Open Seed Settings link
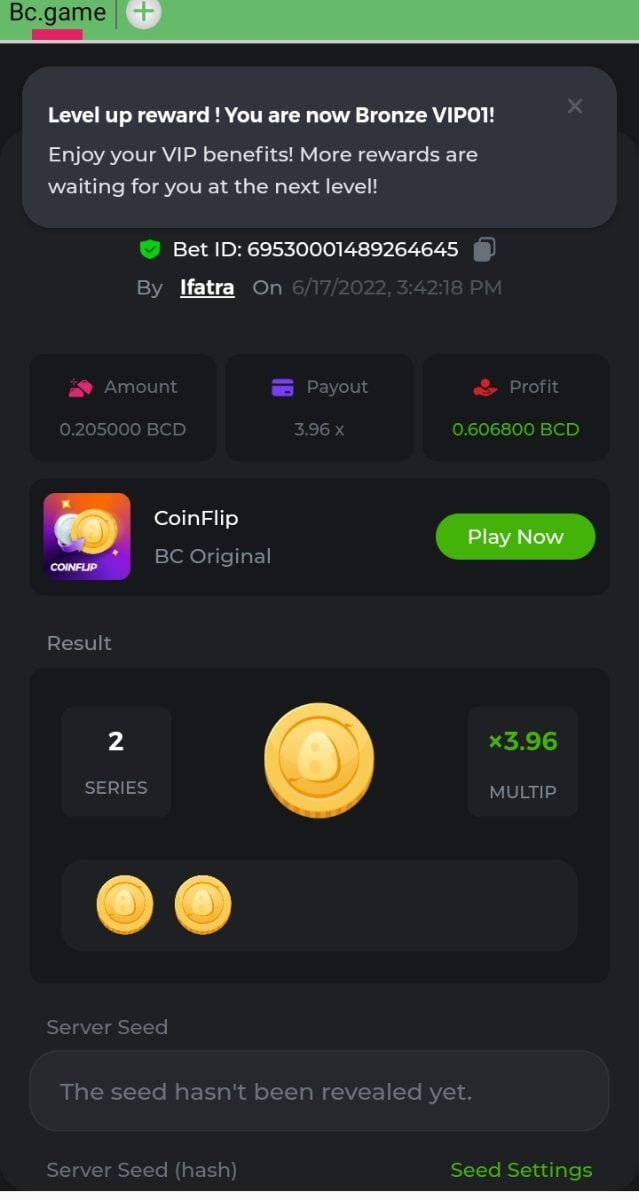Image resolution: width=639 pixels, height=1200 pixels. point(521,1170)
